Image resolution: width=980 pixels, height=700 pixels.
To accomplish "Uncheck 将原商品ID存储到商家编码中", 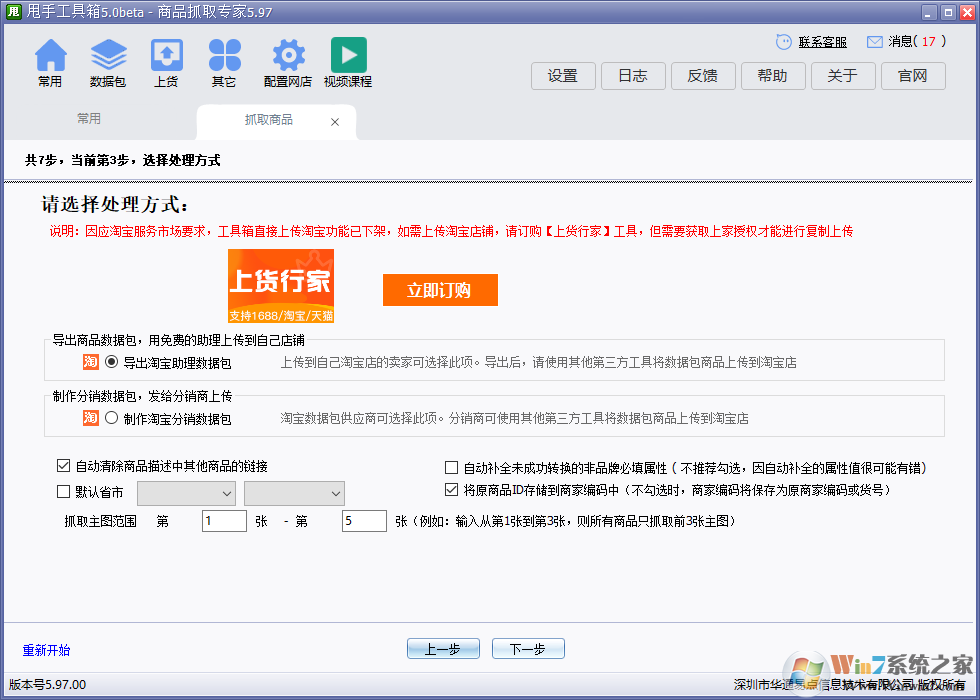I will [x=451, y=490].
